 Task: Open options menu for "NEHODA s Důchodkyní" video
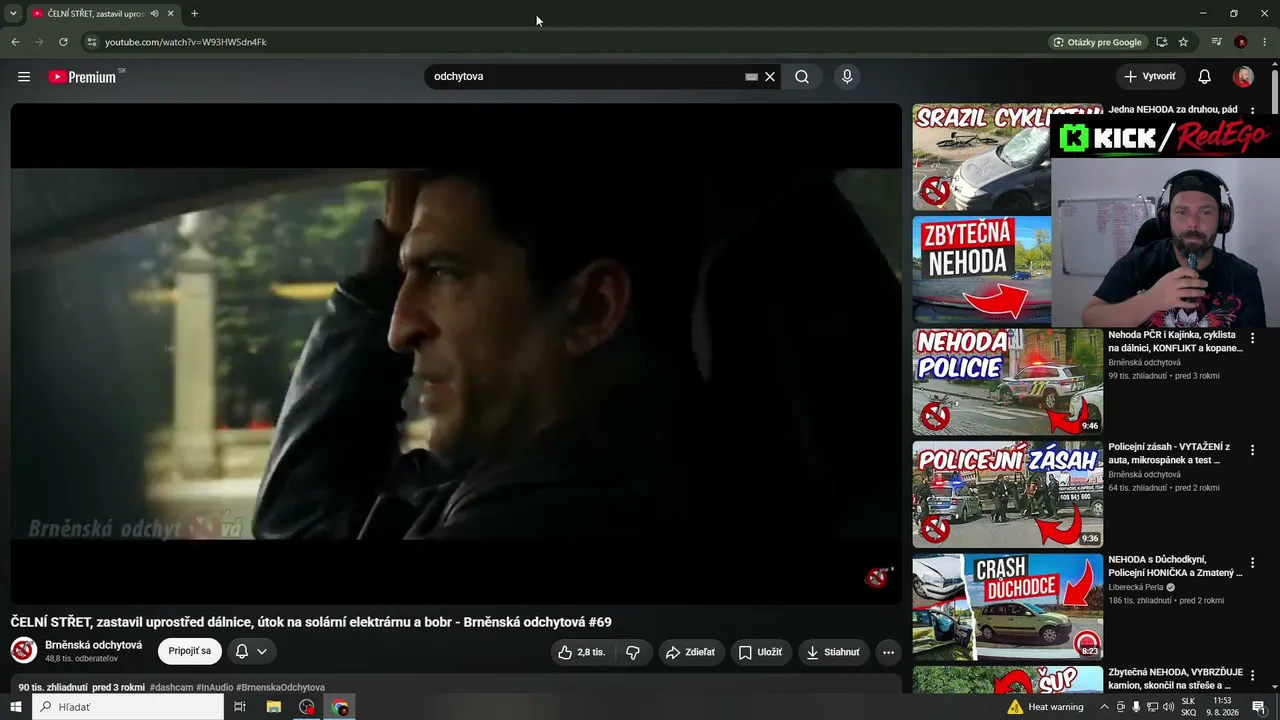coord(1252,563)
